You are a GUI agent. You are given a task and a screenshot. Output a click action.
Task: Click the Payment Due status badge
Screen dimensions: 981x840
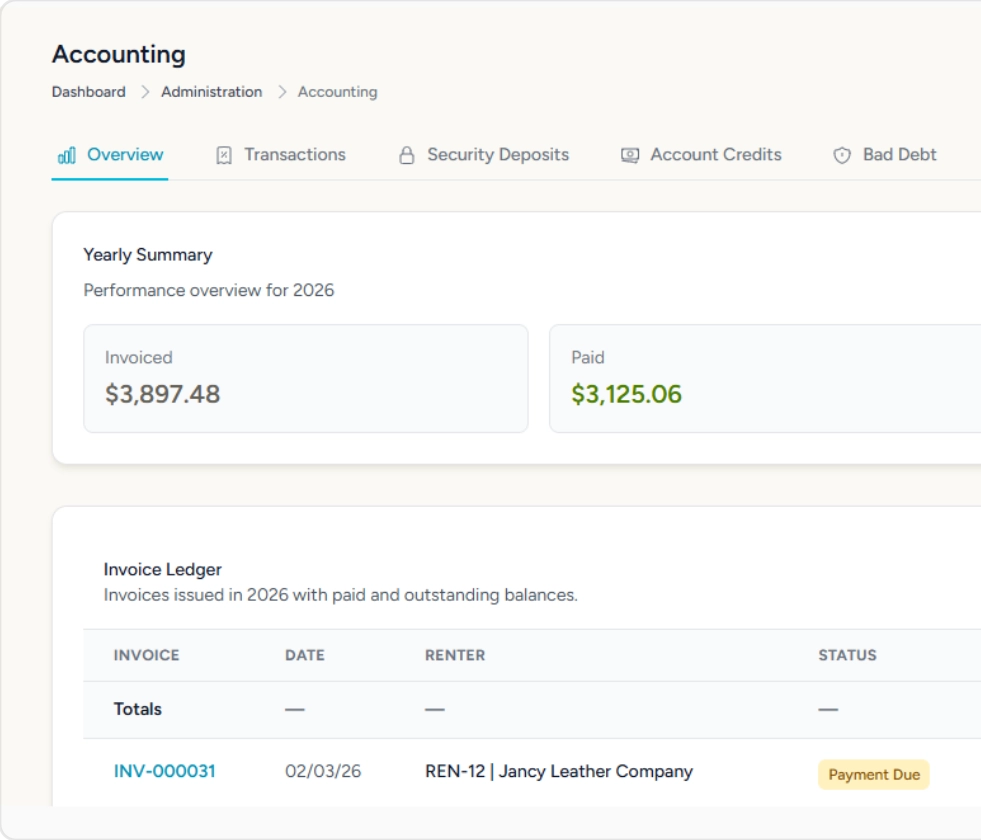[x=873, y=774]
